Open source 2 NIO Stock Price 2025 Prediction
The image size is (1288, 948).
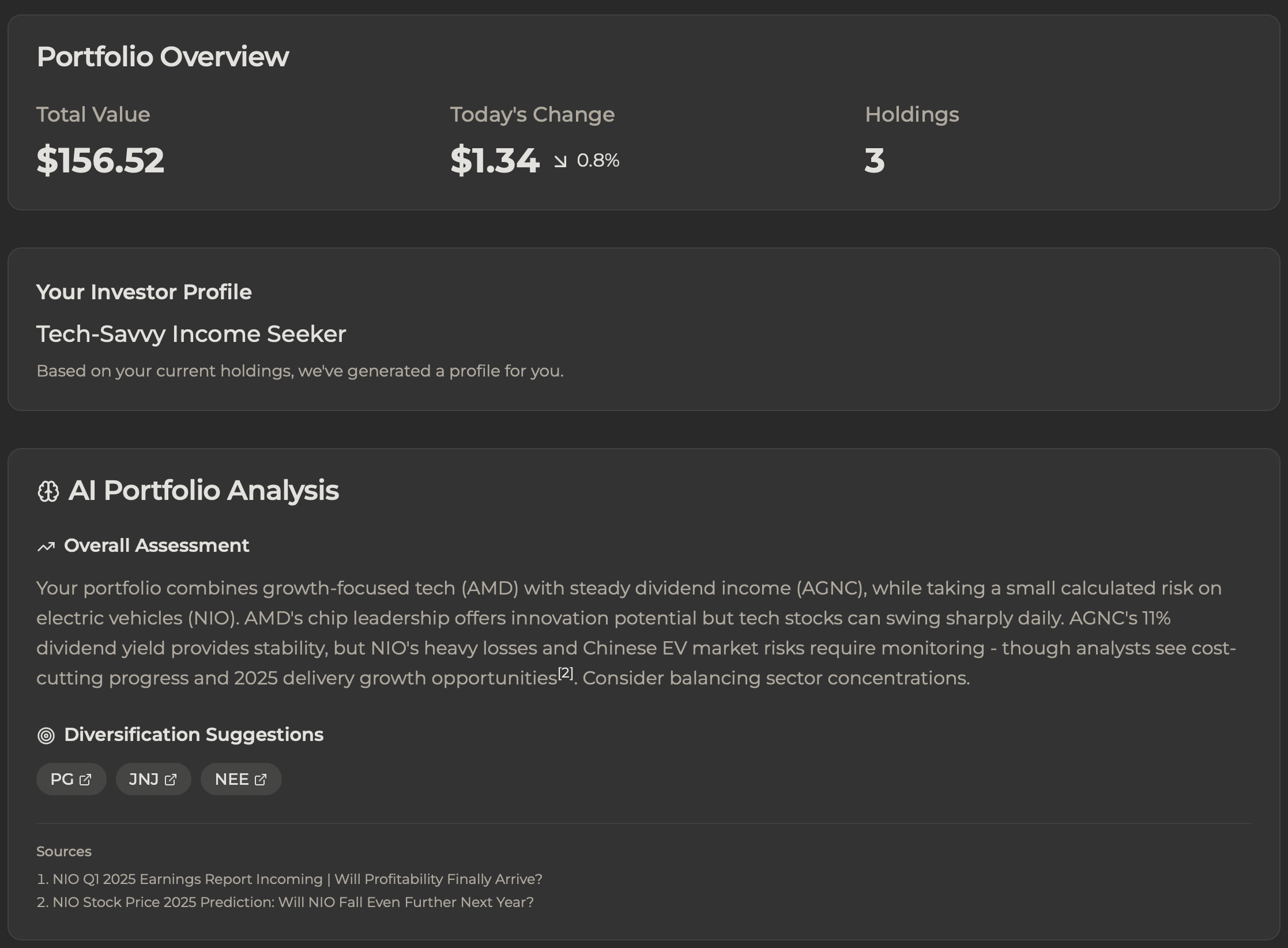[x=293, y=902]
